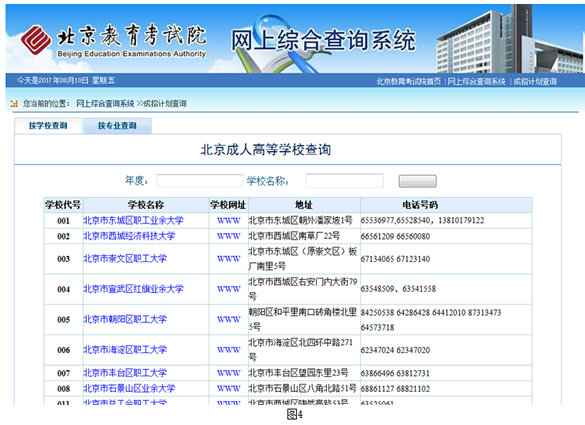Open the 北京市海淀区职工大学 link
The height and width of the screenshot is (425, 585).
pos(125,350)
